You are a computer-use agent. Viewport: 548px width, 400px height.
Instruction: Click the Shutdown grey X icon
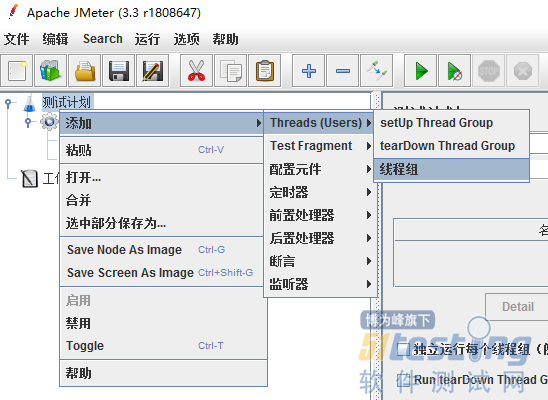point(523,71)
